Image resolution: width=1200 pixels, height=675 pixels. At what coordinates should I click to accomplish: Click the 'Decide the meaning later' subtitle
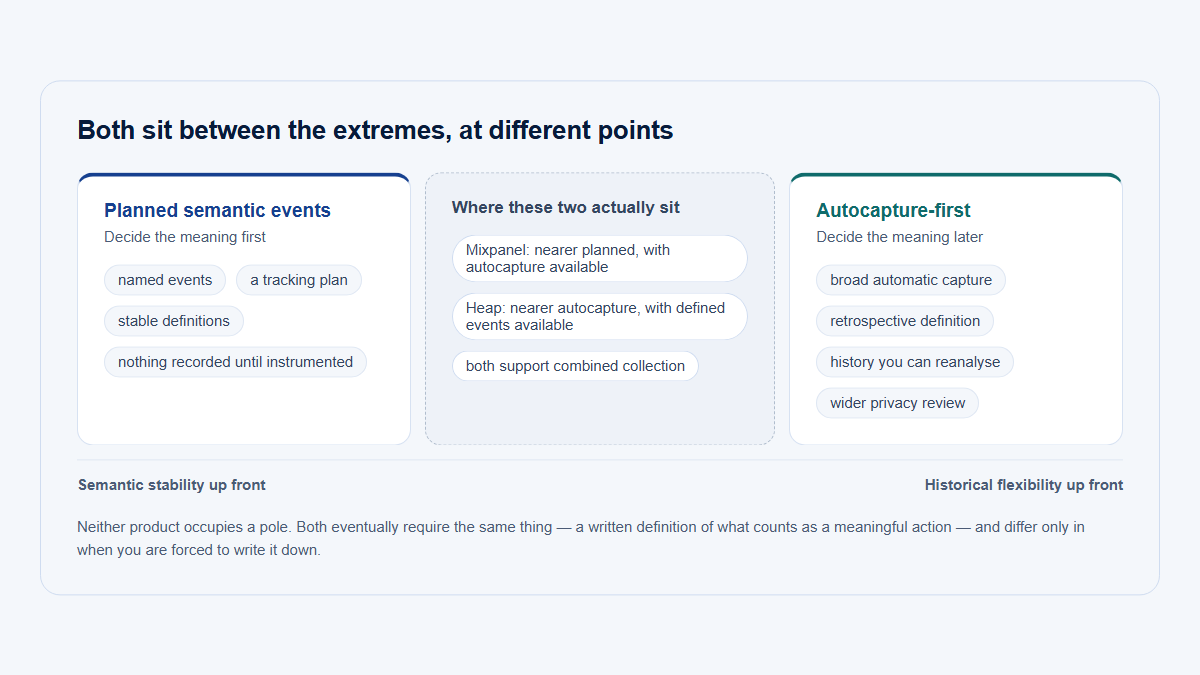click(899, 237)
